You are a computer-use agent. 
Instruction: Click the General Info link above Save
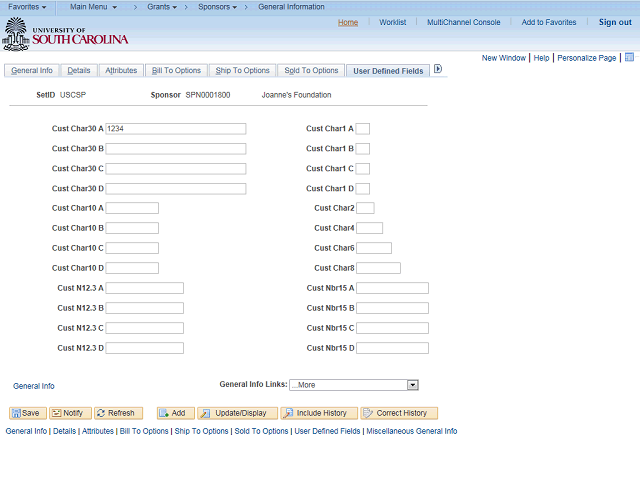(x=34, y=386)
